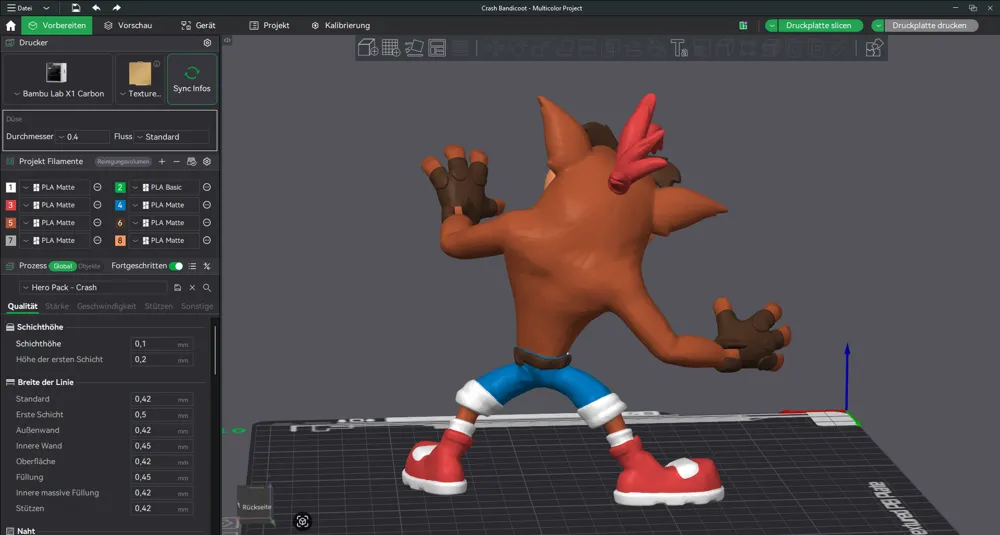Viewport: 1000px width, 535px height.
Task: Open the Durchmesser 0.4 nozzle dropdown
Action: coord(83,136)
